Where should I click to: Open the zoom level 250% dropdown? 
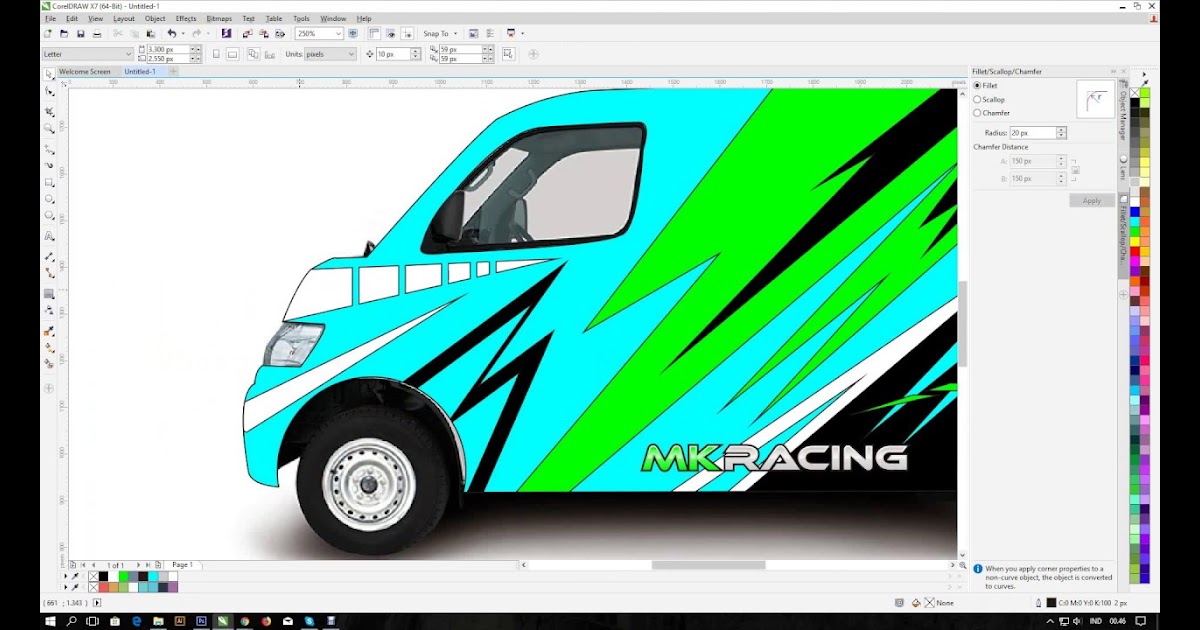[338, 33]
